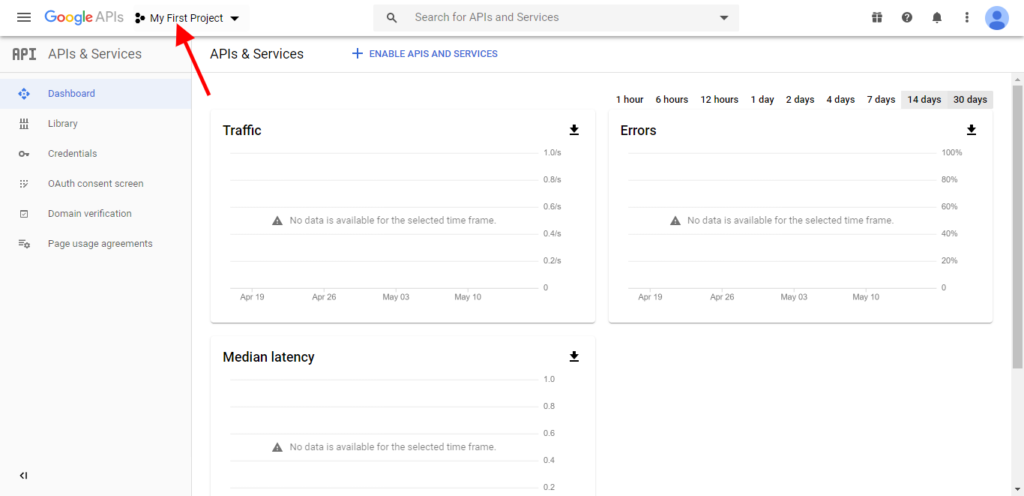Screen dimensions: 1024x496
Task: Open the hamburger navigation menu
Action: coord(24,18)
